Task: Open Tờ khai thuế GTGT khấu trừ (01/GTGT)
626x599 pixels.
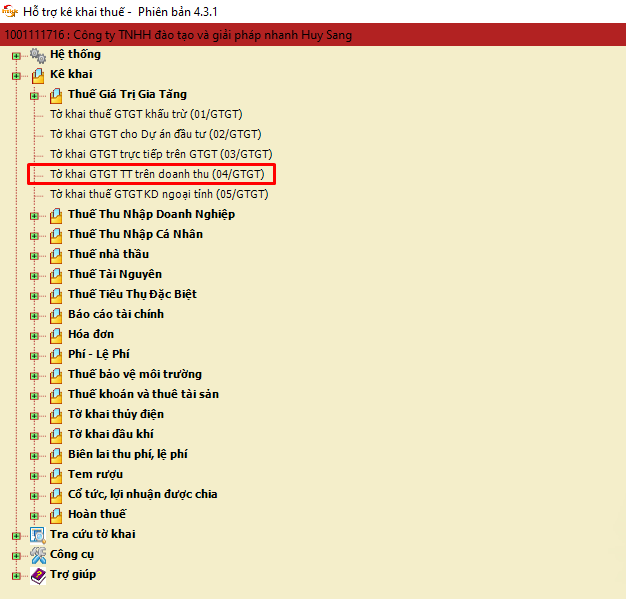Action: 146,115
